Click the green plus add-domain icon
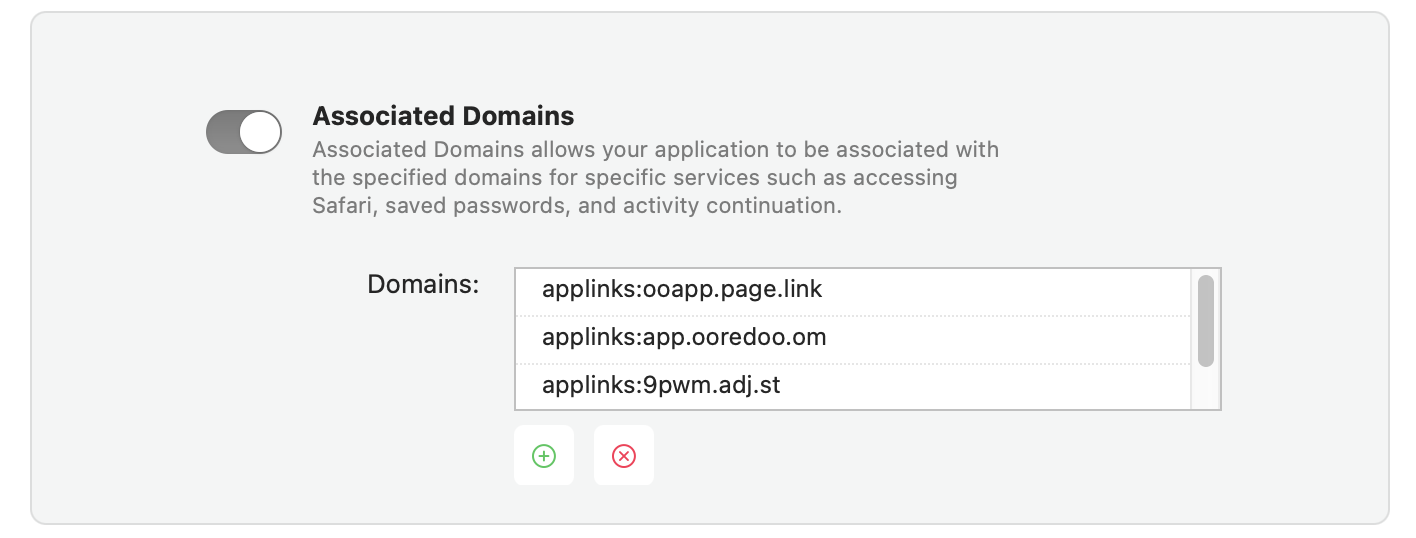The image size is (1416, 538). [x=544, y=456]
